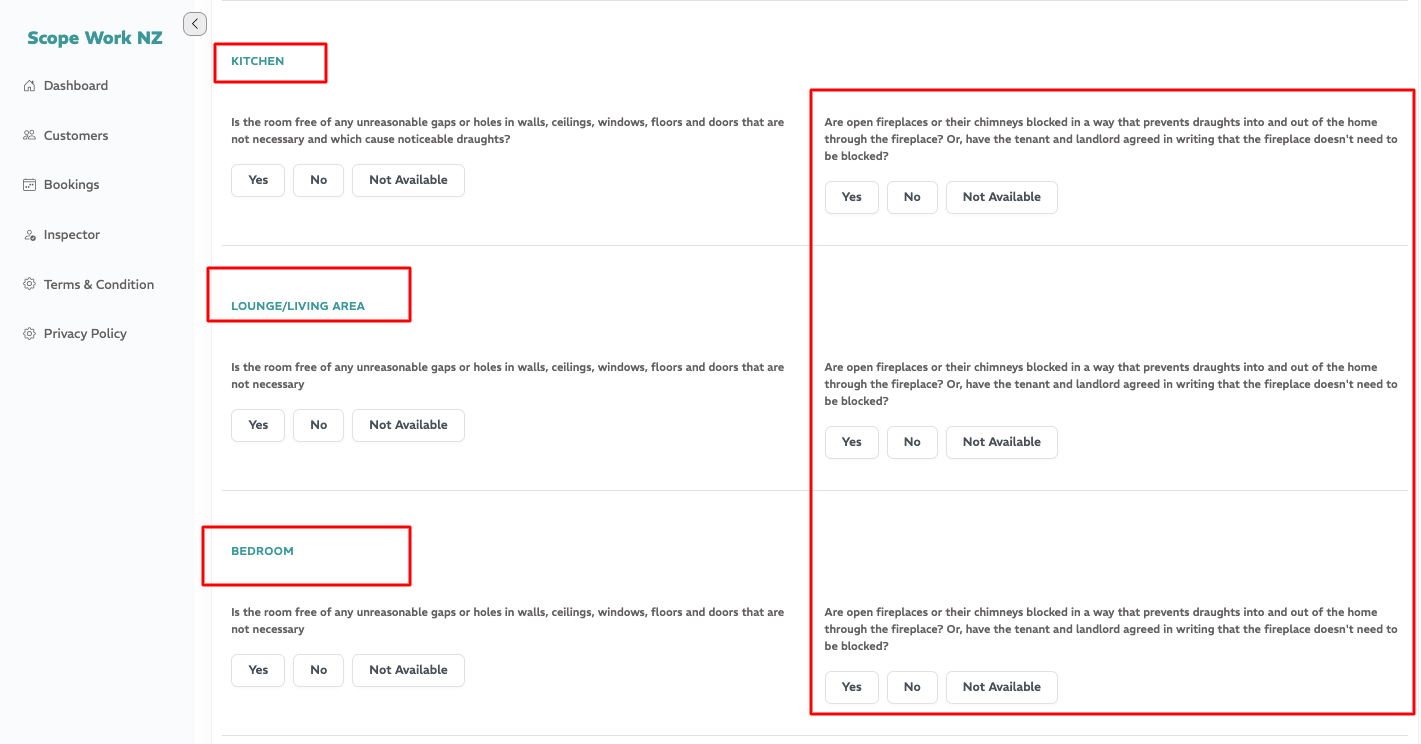Select No for Lounge fireplace question
Screen dimensions: 1421x744
[x=912, y=442]
